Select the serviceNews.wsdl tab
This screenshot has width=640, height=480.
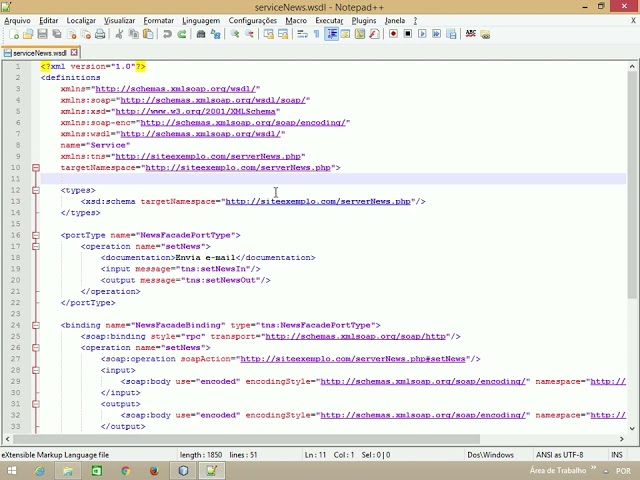40,53
